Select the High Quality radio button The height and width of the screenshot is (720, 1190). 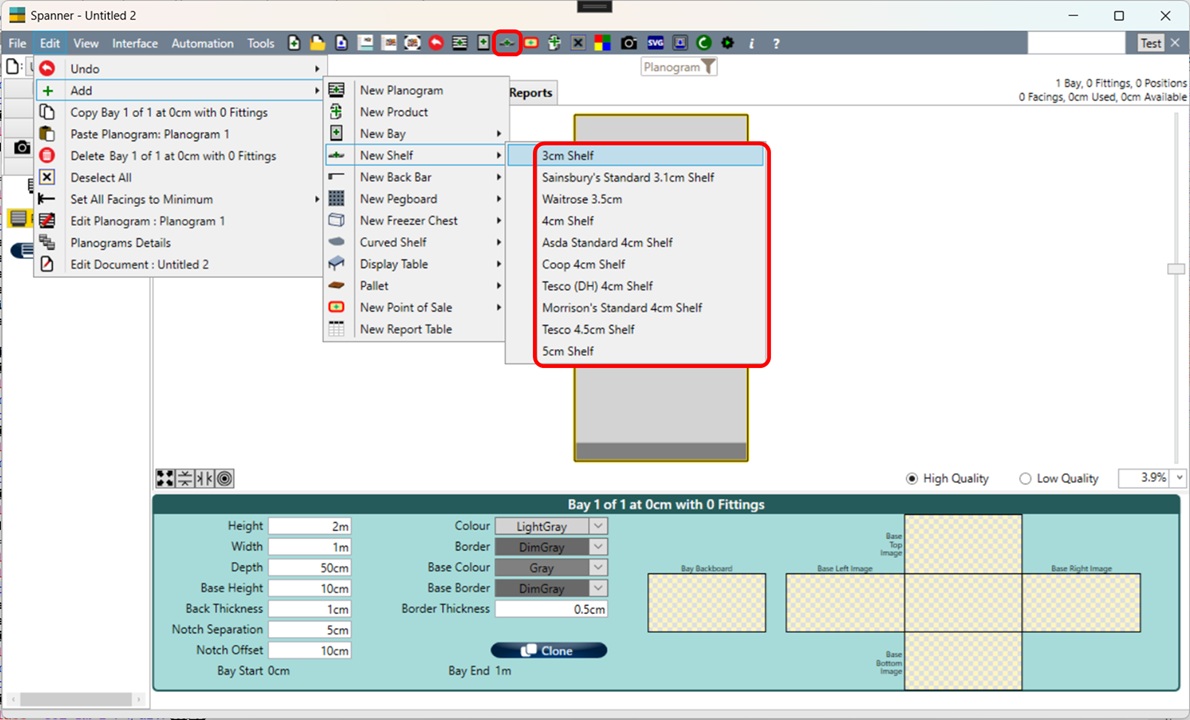click(x=911, y=479)
